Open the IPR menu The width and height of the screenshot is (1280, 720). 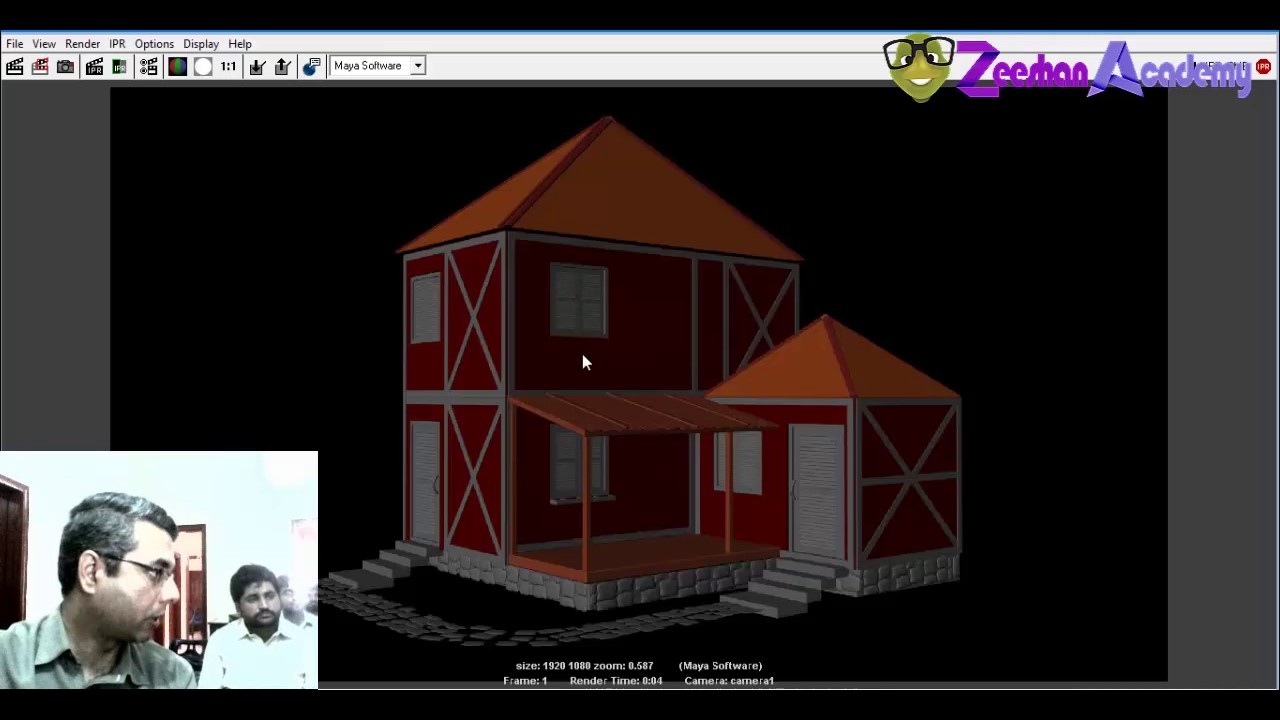tap(117, 44)
